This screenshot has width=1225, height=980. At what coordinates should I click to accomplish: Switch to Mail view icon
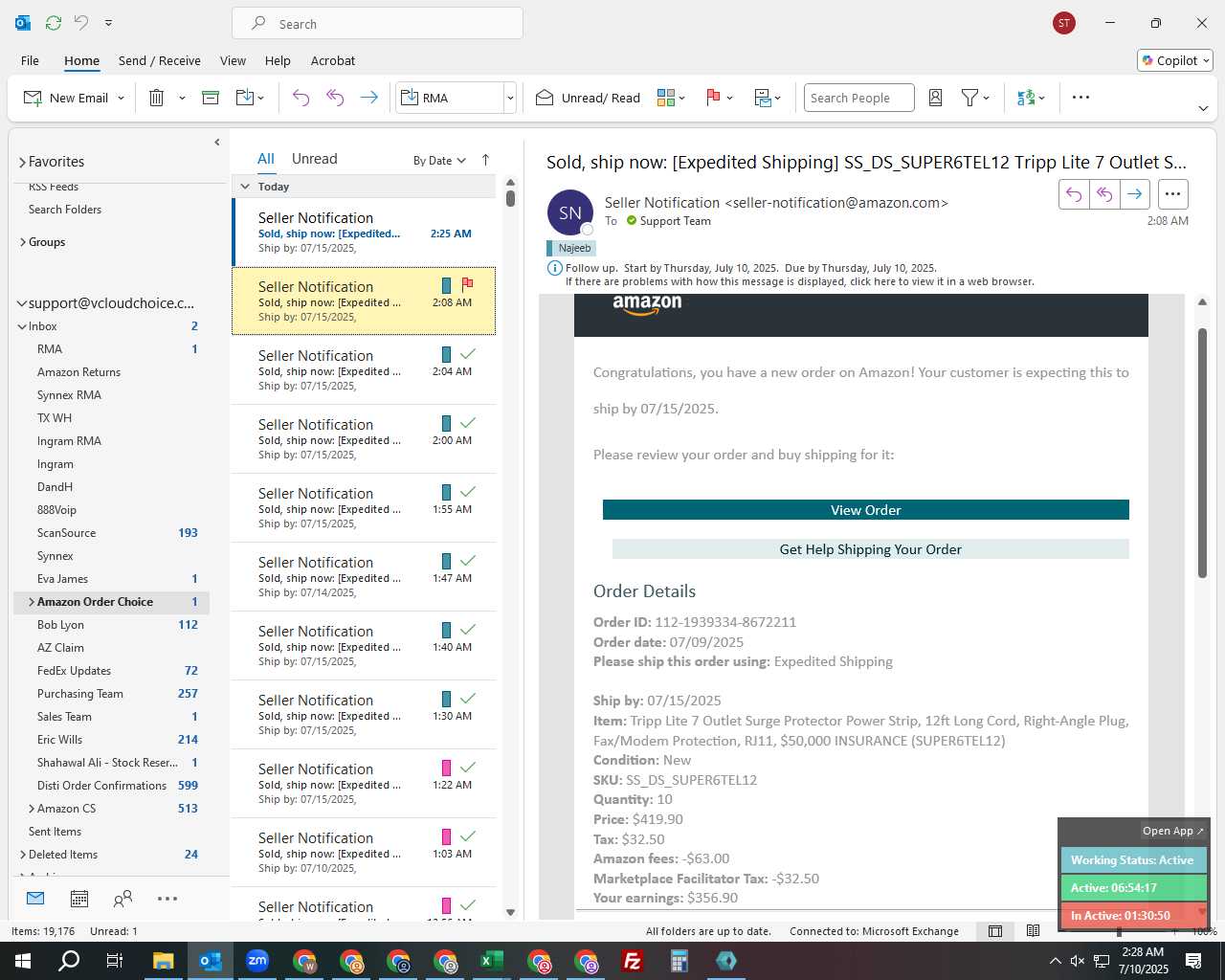pos(35,898)
